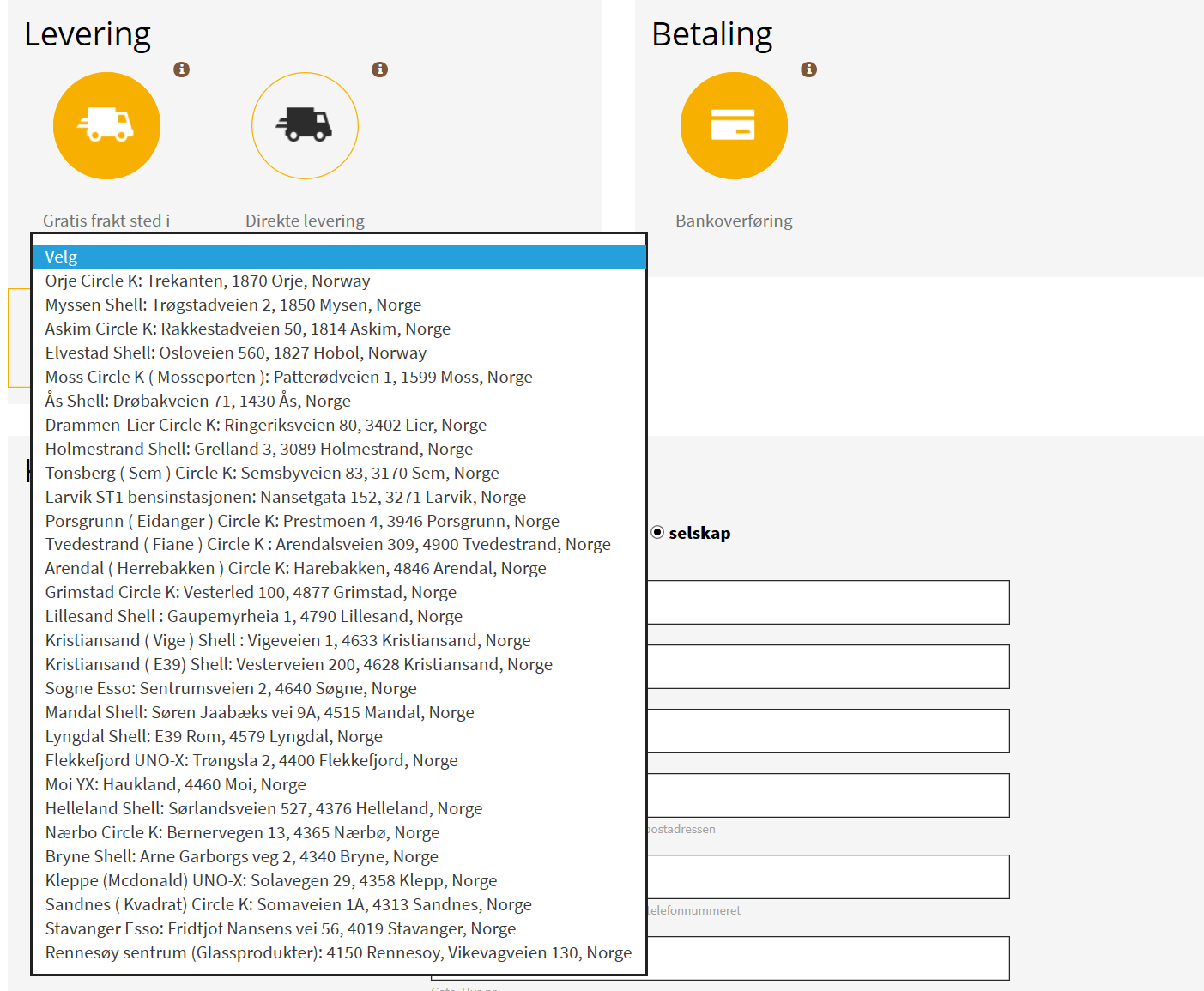Choose Lillesand Shell Gaupemyrheia 1 option
This screenshot has height=991, width=1204.
339,616
